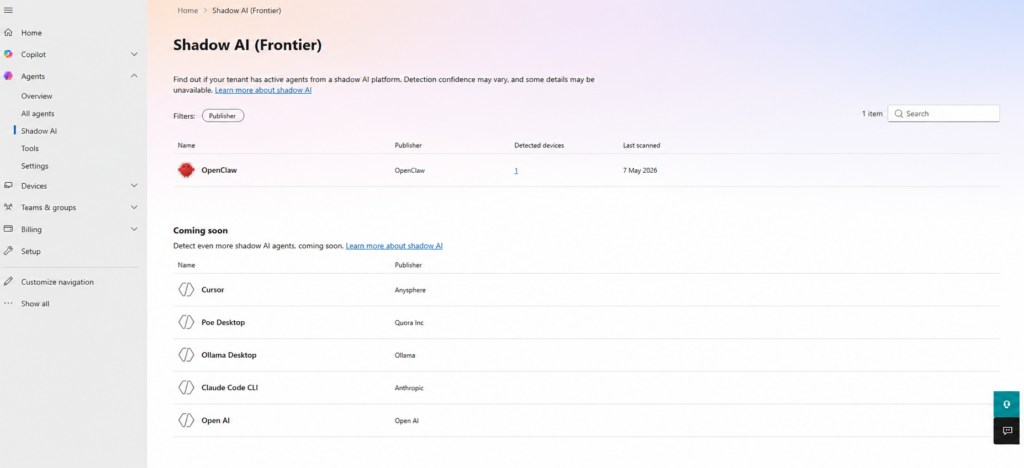The height and width of the screenshot is (468, 1024).
Task: Sort by Name column in top table
Action: coord(186,146)
